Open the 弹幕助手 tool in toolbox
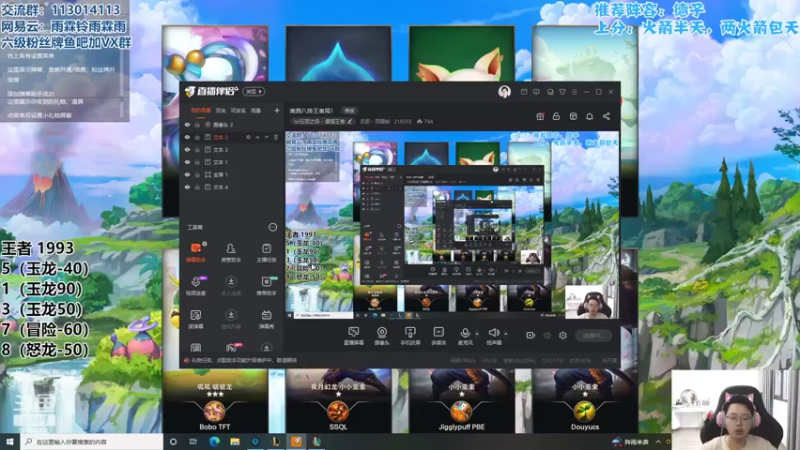 tap(195, 252)
